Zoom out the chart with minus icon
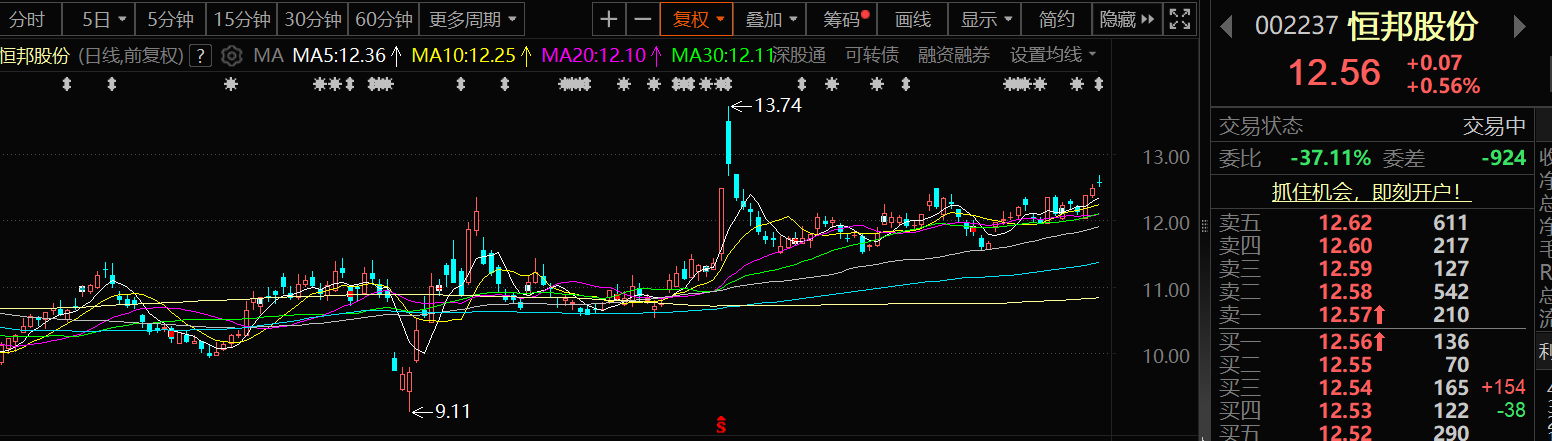 tap(643, 18)
